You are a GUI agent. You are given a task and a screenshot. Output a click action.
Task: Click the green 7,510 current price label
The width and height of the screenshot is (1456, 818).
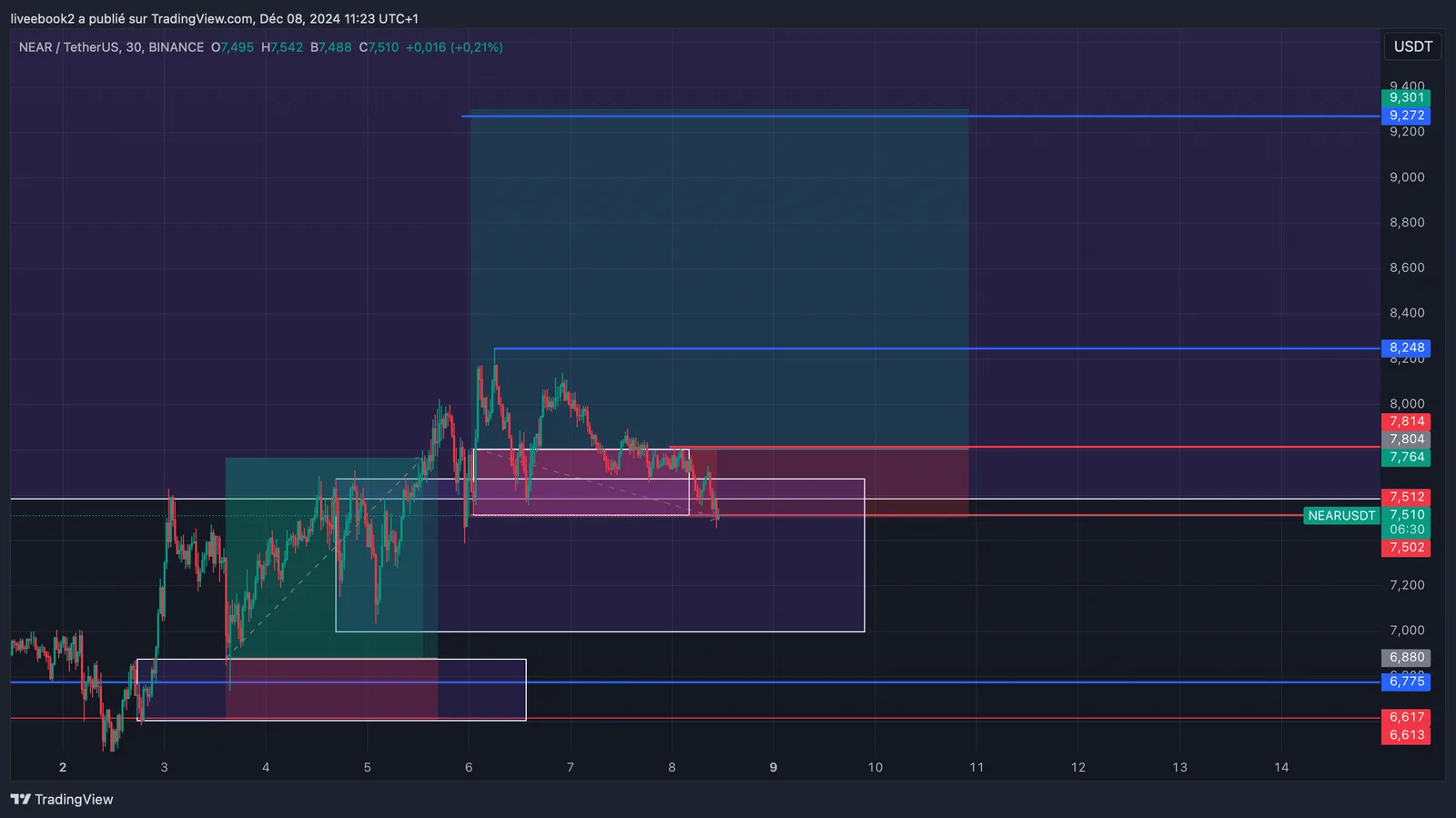point(1406,515)
